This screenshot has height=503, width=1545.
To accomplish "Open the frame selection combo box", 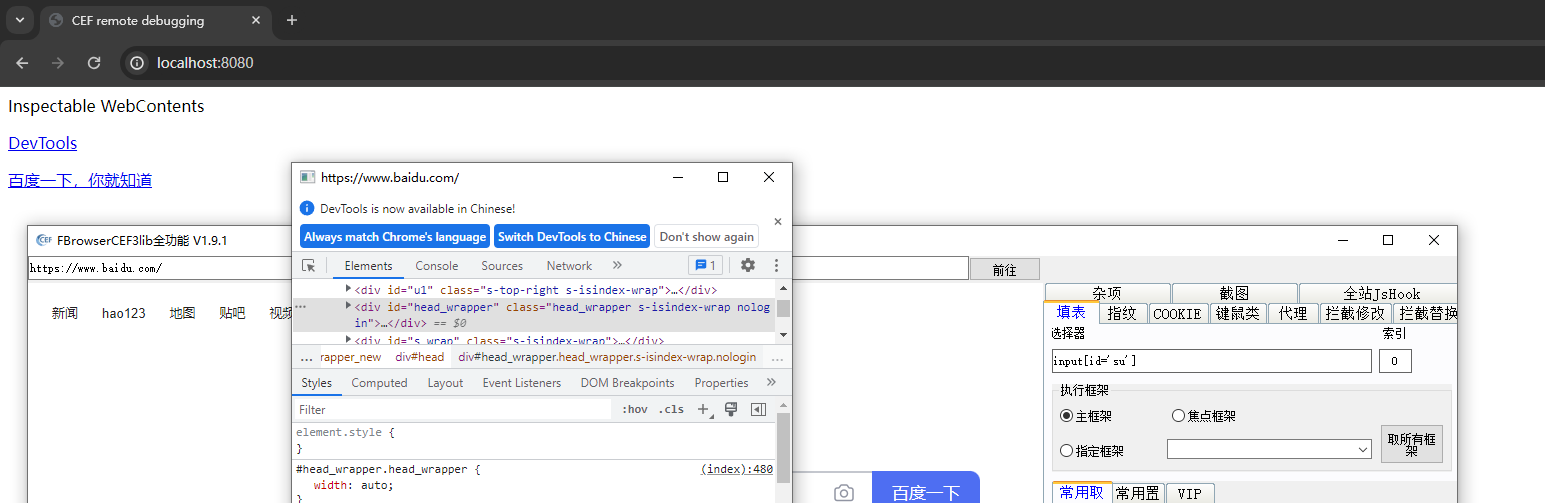I will click(1269, 450).
